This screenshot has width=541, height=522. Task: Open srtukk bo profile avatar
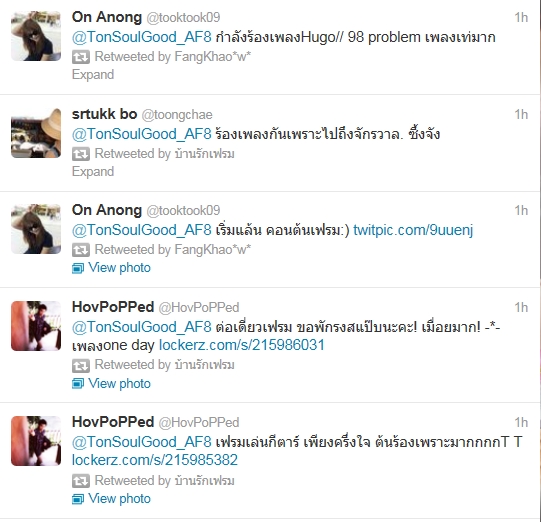36,133
